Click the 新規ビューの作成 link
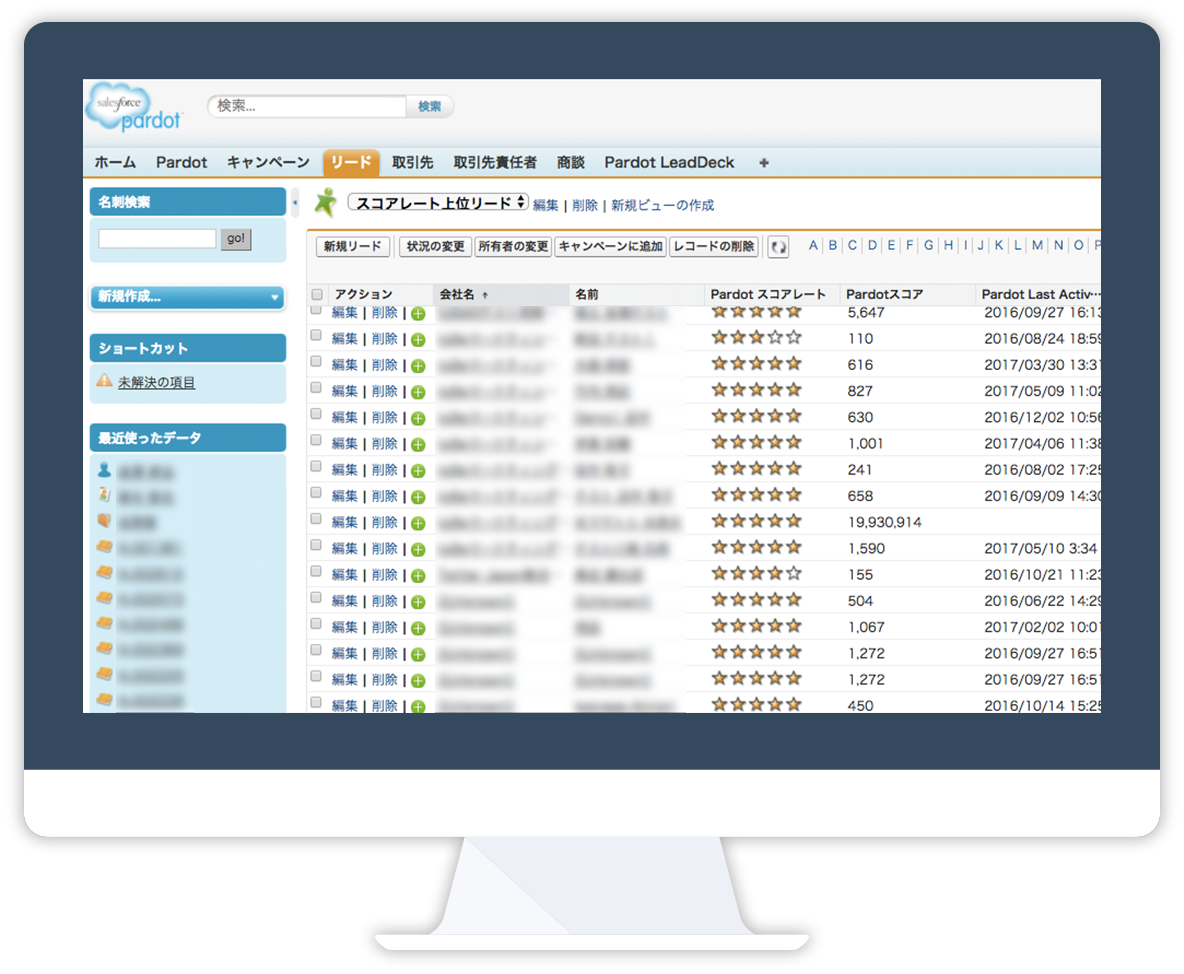 point(662,205)
